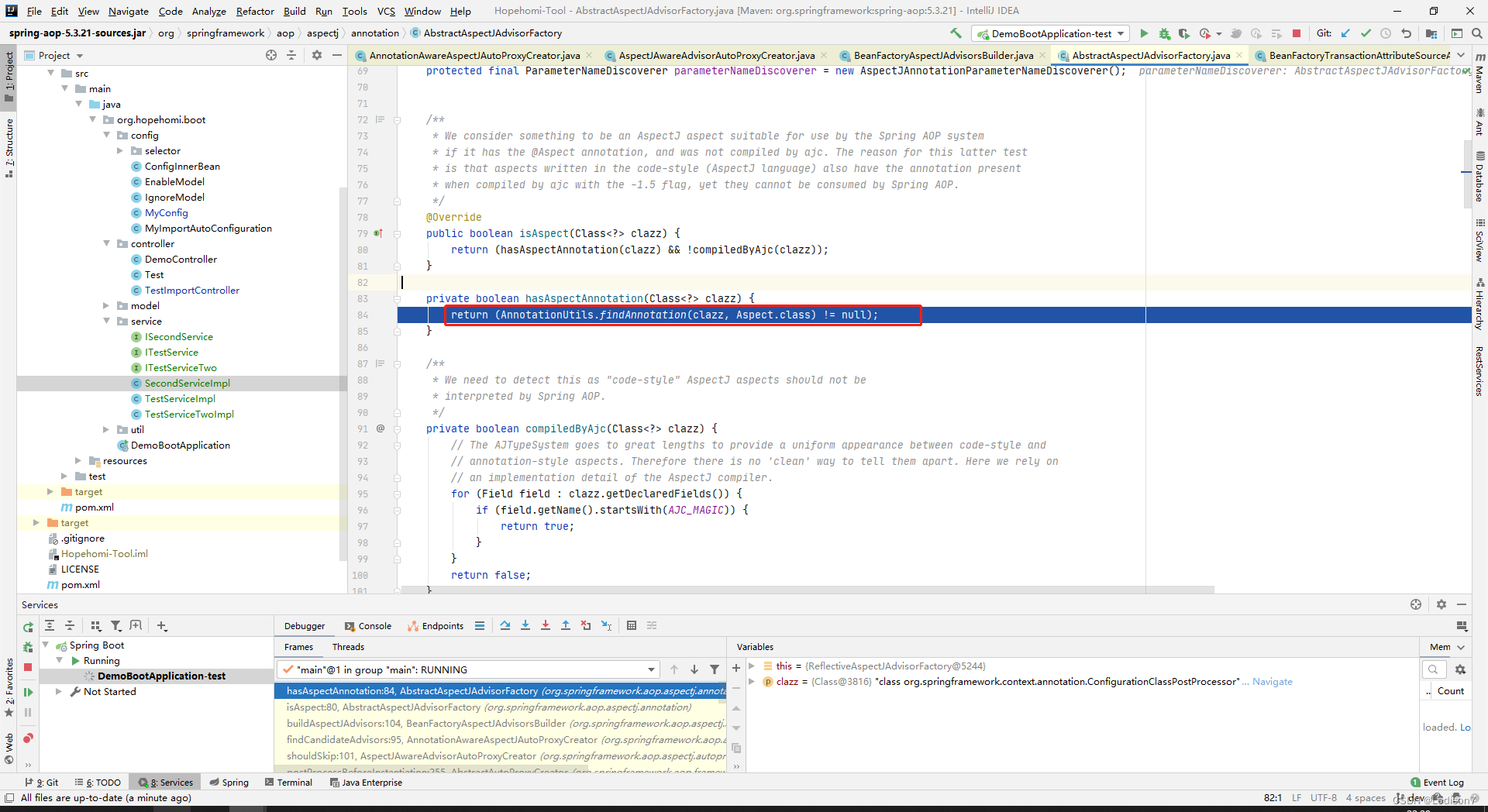Screen dimensions: 1488x812
Task: Switch to BeanFactoryAspectJAdvisorsBuilder.java tab
Action: (x=942, y=55)
